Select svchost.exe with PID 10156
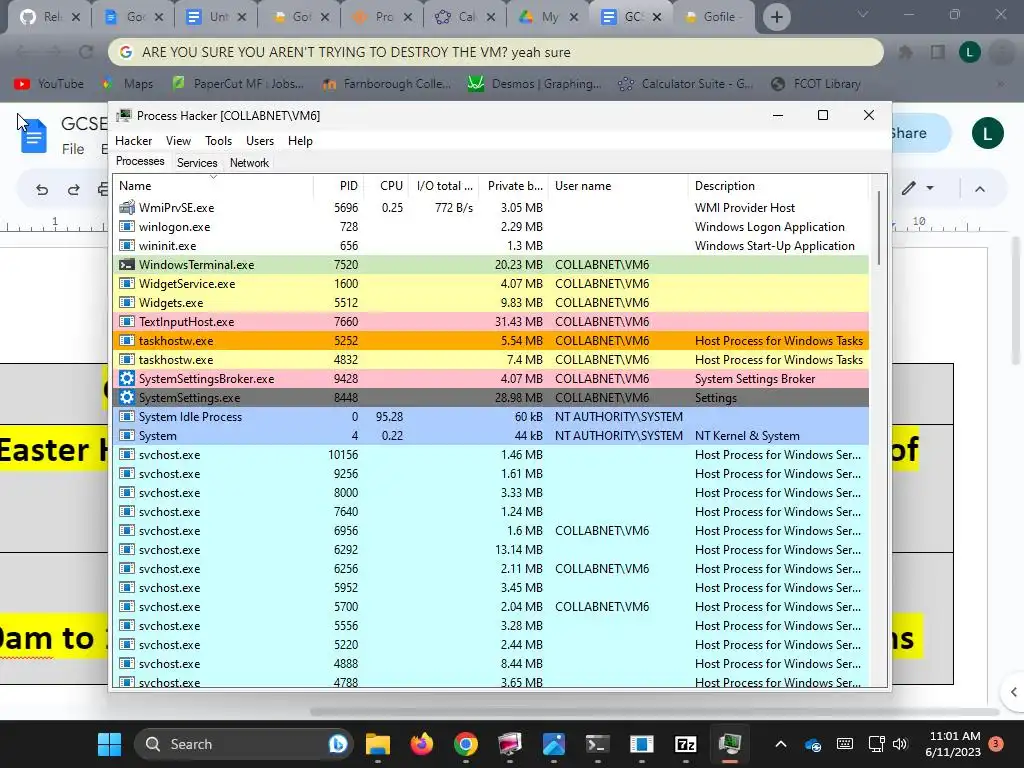The height and width of the screenshot is (768, 1024). (x=491, y=455)
